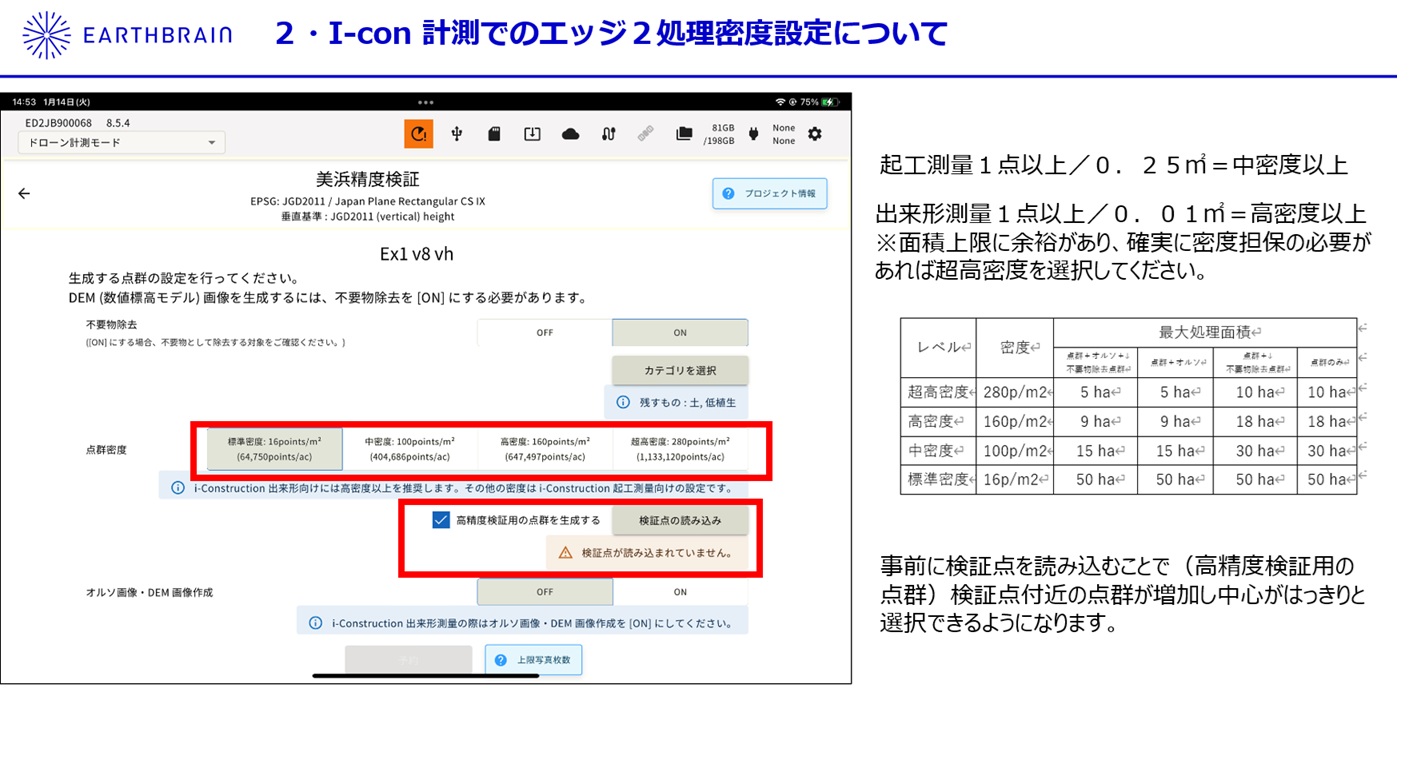Click the greyed-out reserve button
This screenshot has height=769, width=1412.
coord(408,660)
